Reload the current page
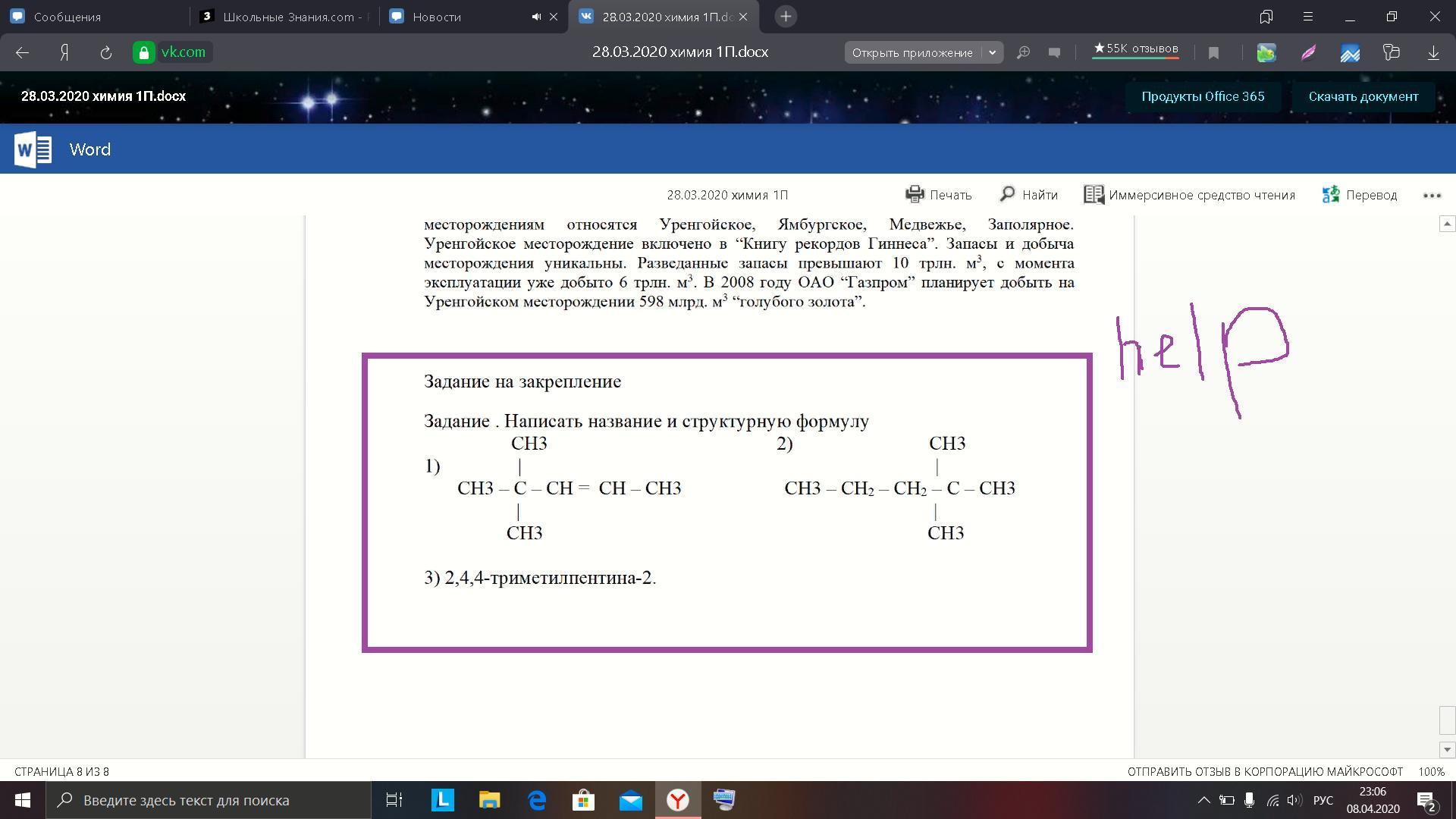1456x819 pixels. pyautogui.click(x=106, y=52)
